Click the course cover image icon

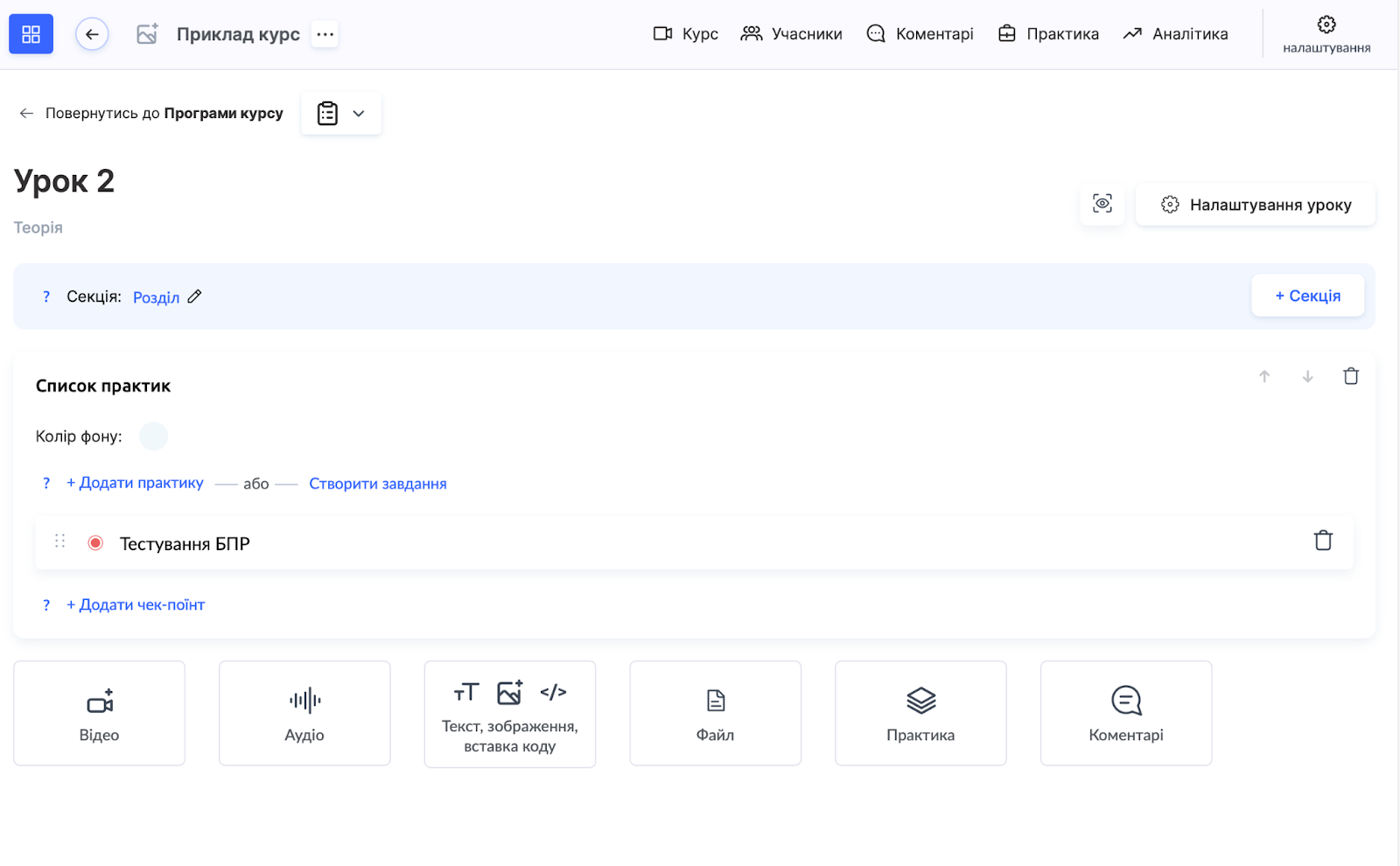point(147,34)
